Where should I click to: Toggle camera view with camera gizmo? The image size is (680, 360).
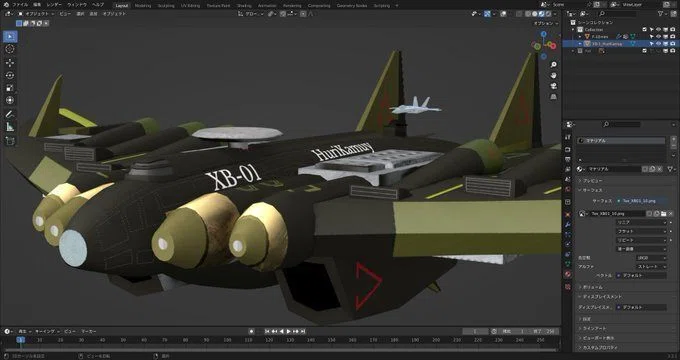click(x=553, y=86)
